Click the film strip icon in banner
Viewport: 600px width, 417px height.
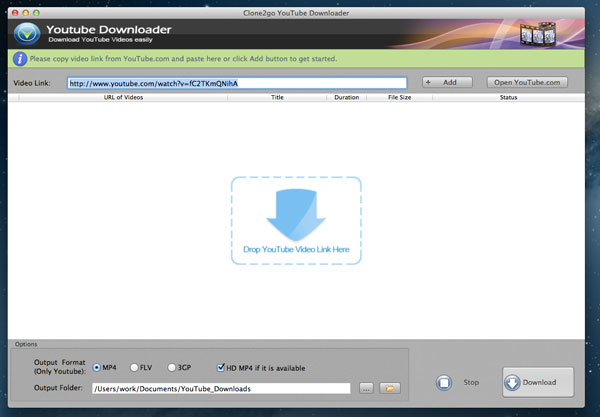(538, 35)
